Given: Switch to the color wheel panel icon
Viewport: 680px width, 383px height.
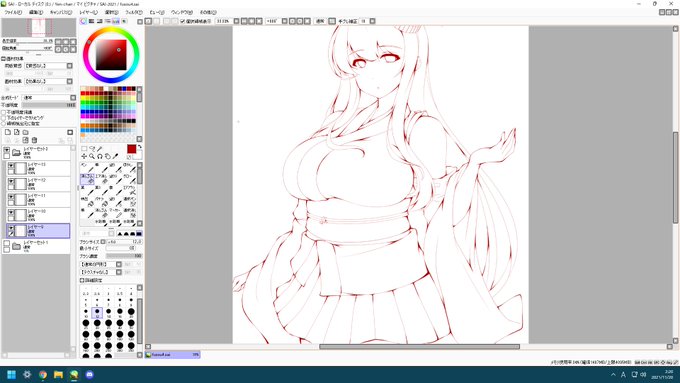Looking at the screenshot, I should coord(83,21).
